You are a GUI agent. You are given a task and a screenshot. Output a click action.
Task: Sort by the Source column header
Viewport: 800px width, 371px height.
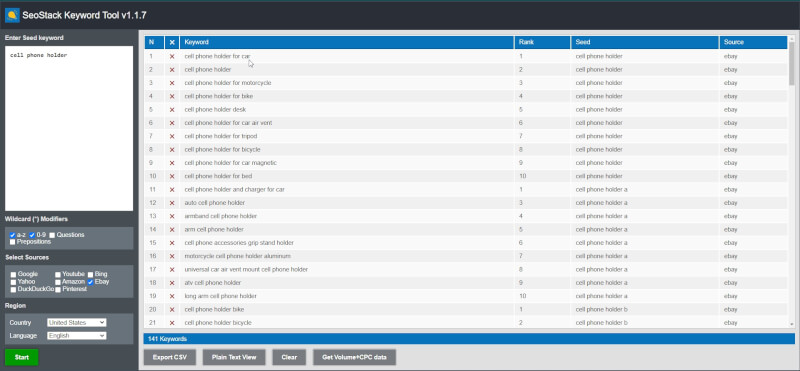(x=753, y=42)
